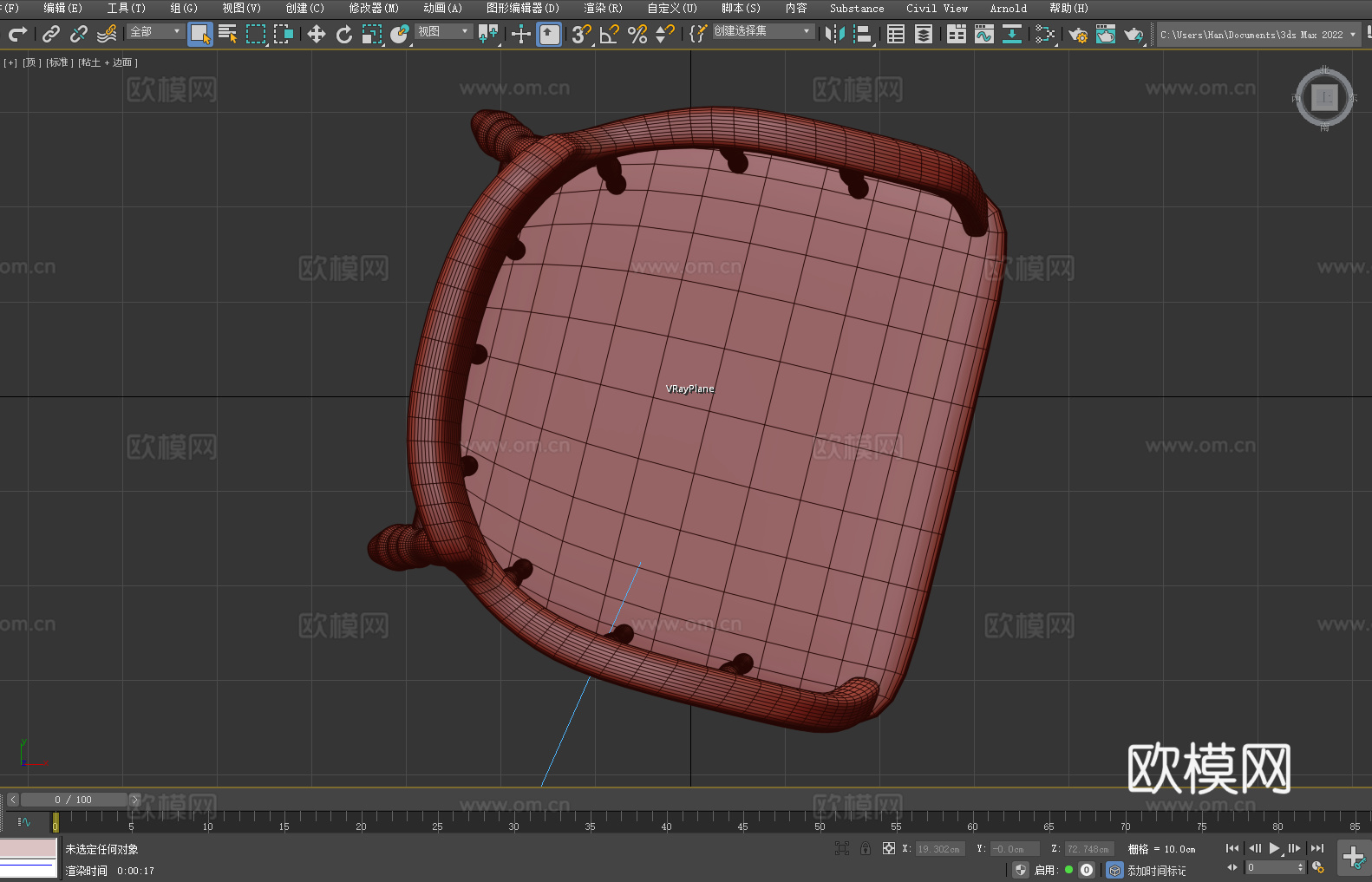Play the animation
This screenshot has height=882, width=1372.
coord(1274,848)
